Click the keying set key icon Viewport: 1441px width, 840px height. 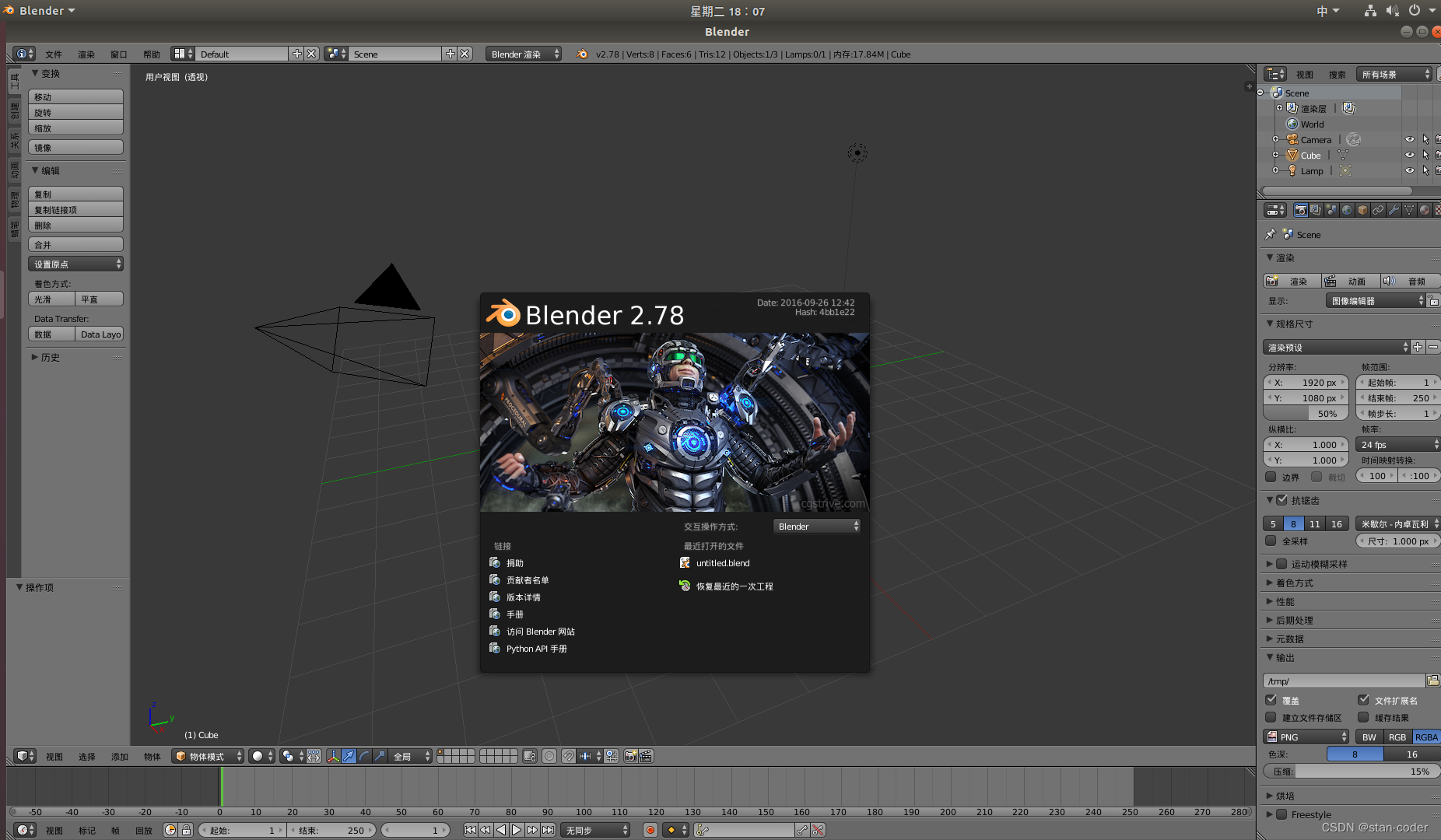click(x=702, y=830)
